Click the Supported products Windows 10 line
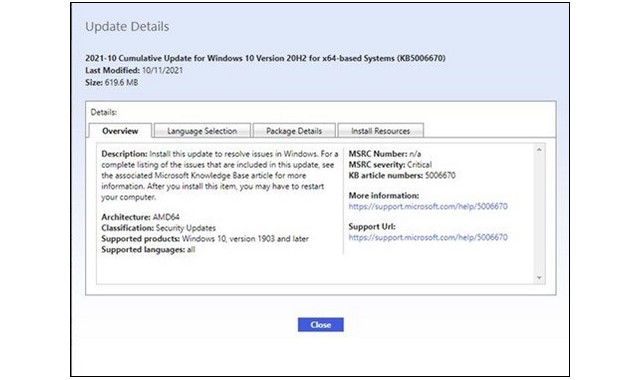The height and width of the screenshot is (380, 640). (x=205, y=238)
